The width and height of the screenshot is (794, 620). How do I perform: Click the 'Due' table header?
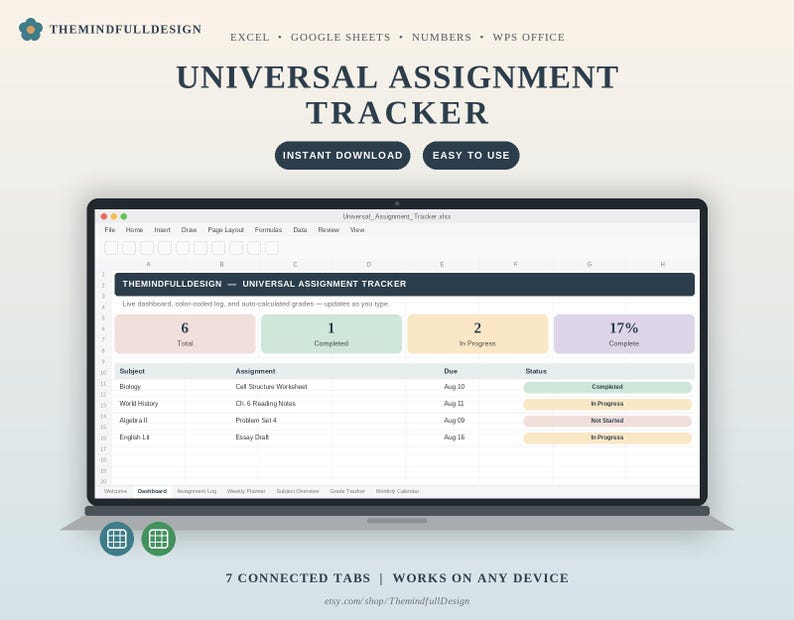[451, 371]
